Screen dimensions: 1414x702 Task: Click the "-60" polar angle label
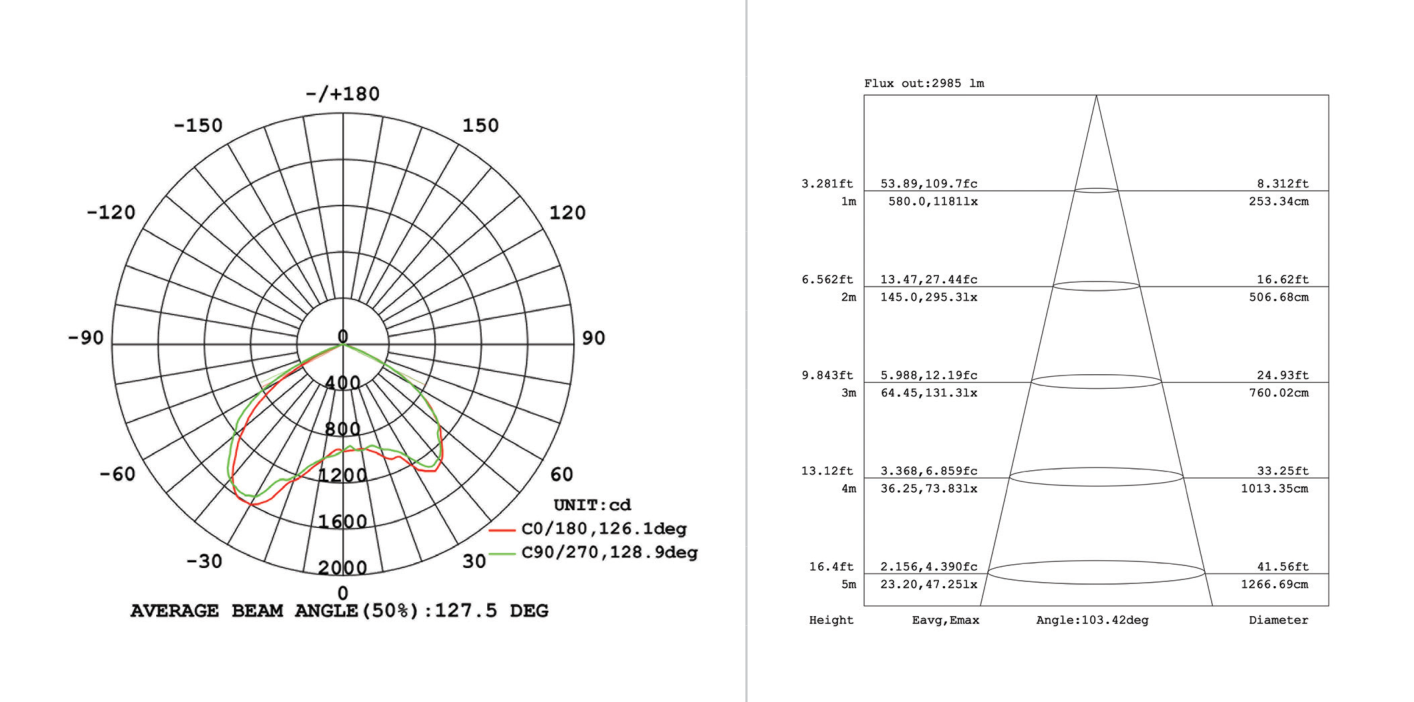(117, 474)
